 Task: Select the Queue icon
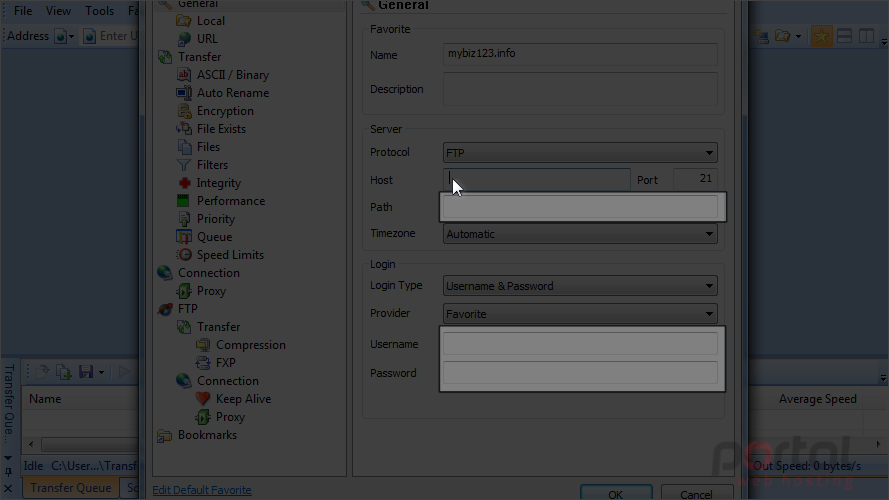click(184, 237)
